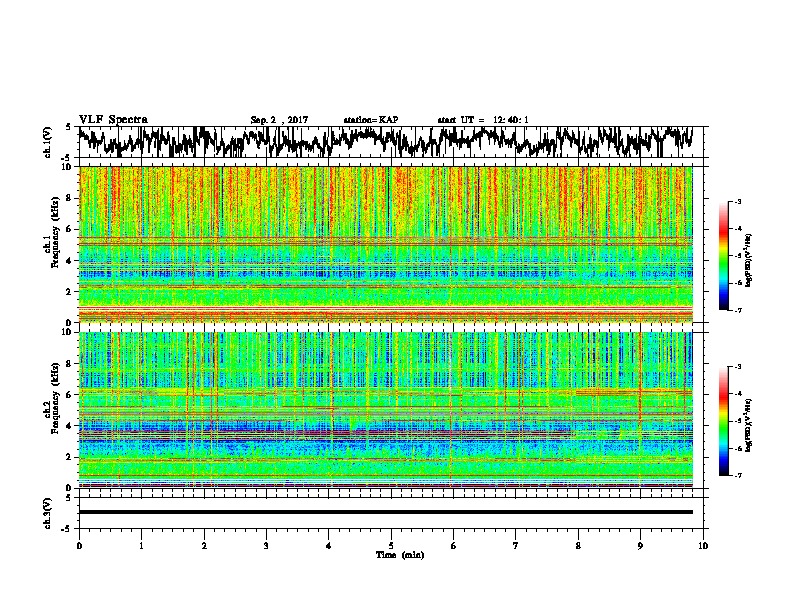Click the time axis tick '0'

coord(79,546)
